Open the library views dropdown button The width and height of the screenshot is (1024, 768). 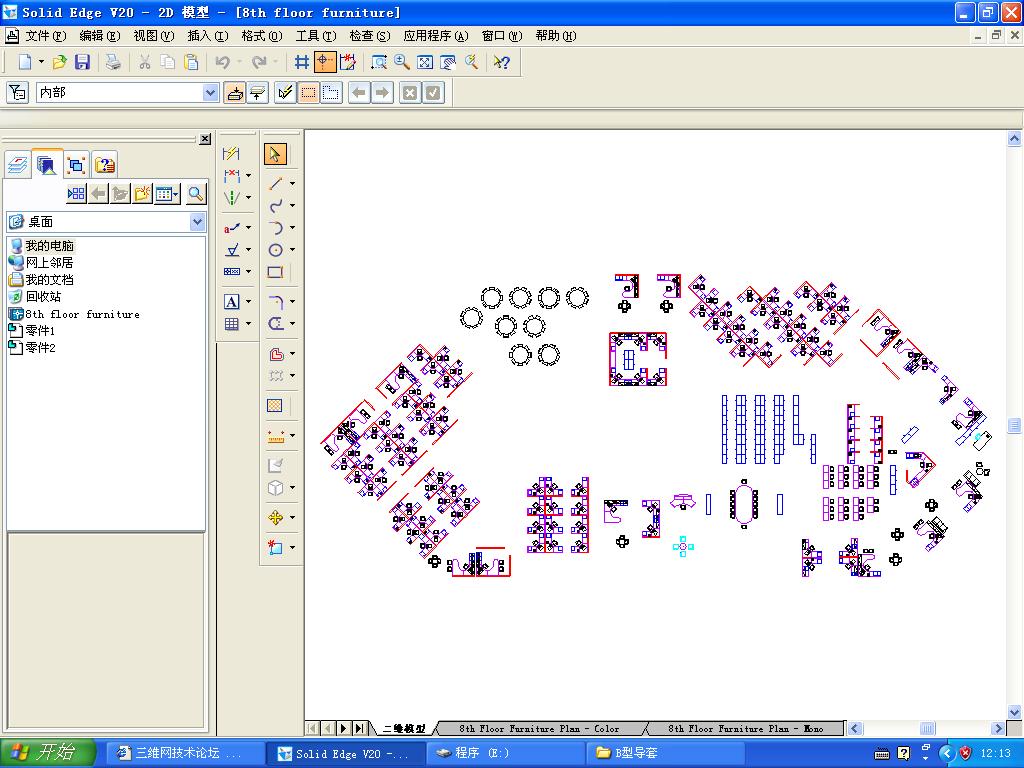pyautogui.click(x=167, y=194)
